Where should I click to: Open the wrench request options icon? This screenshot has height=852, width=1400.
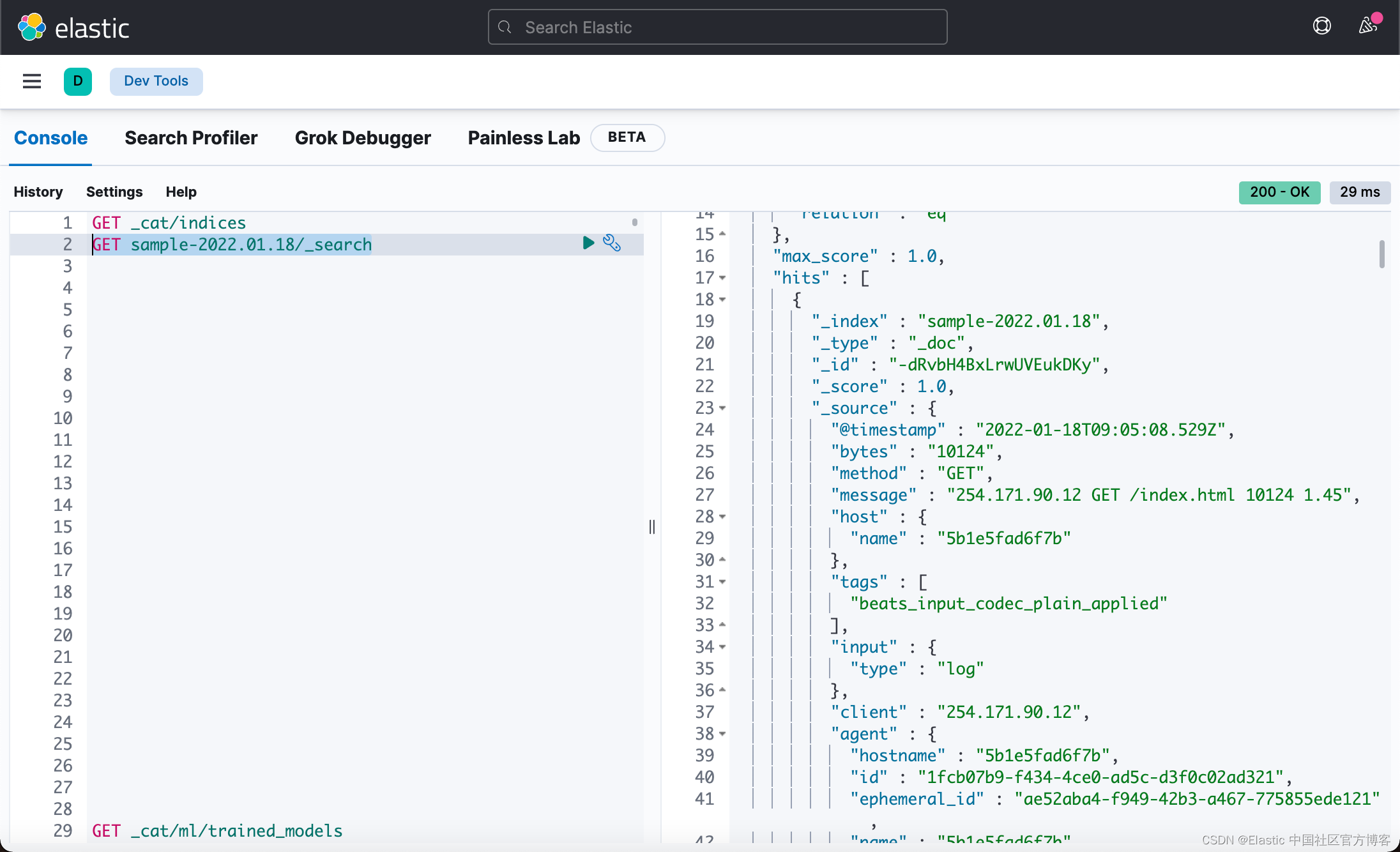612,243
